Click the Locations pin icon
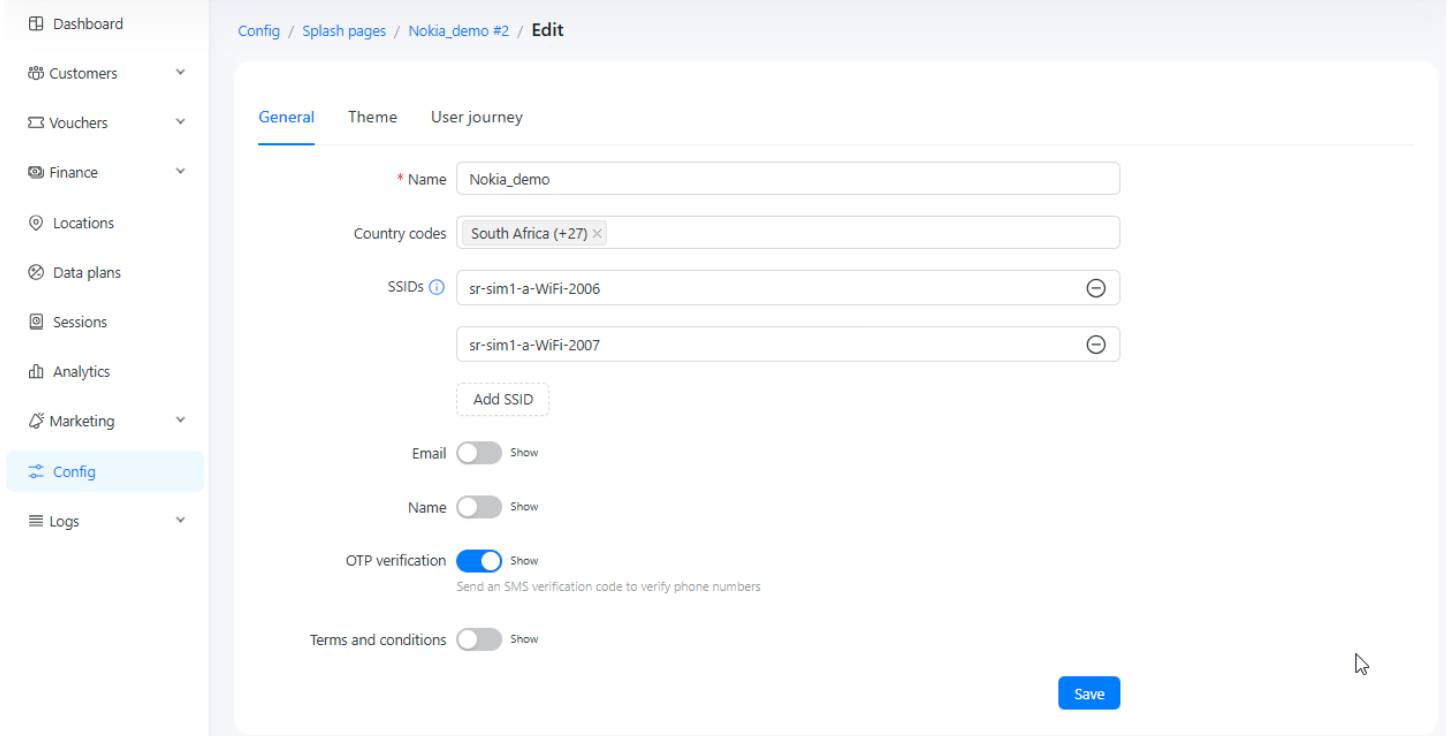Viewport: 1450px width, 748px height. [x=37, y=223]
